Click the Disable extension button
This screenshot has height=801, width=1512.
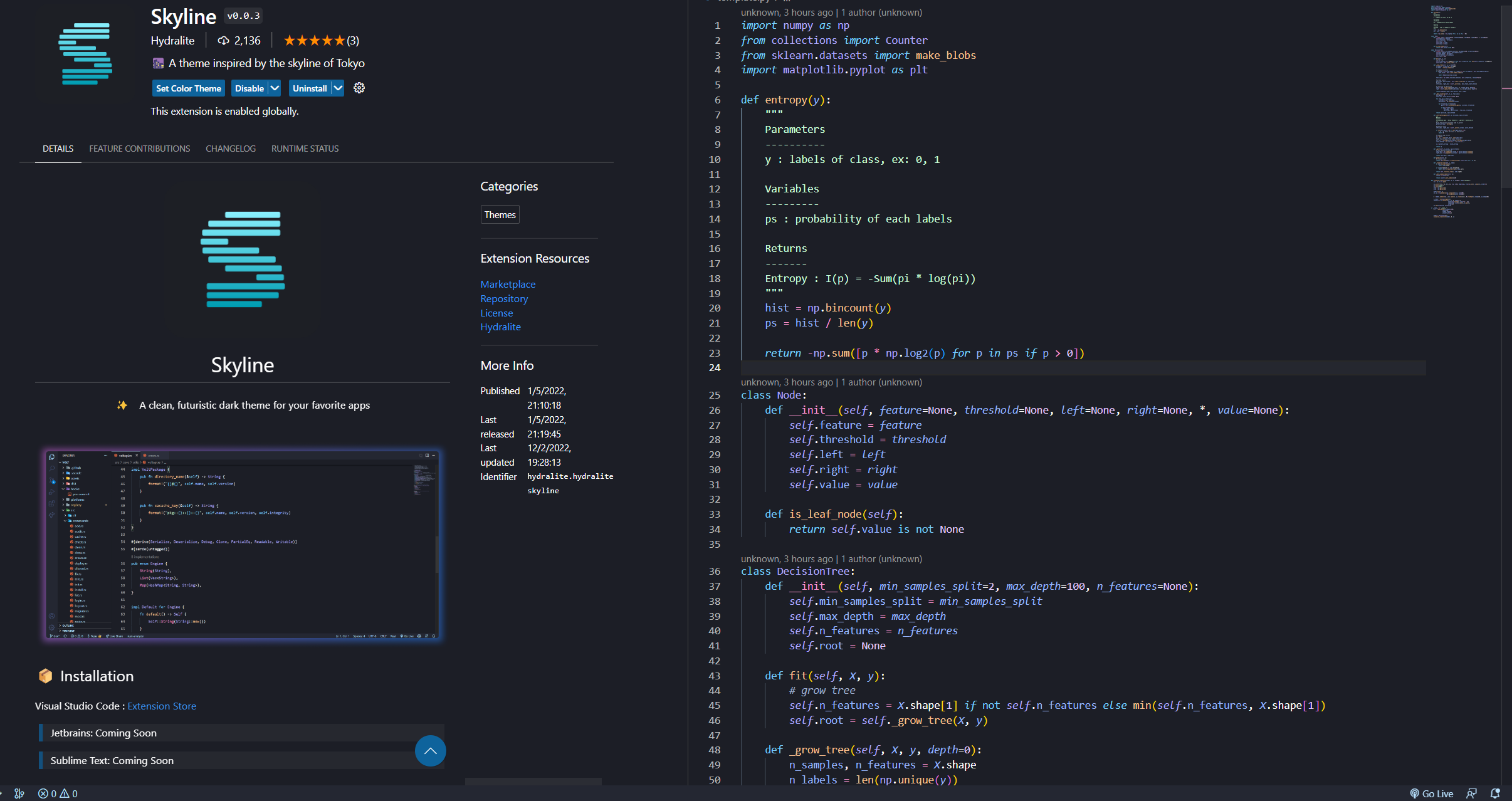click(x=249, y=88)
